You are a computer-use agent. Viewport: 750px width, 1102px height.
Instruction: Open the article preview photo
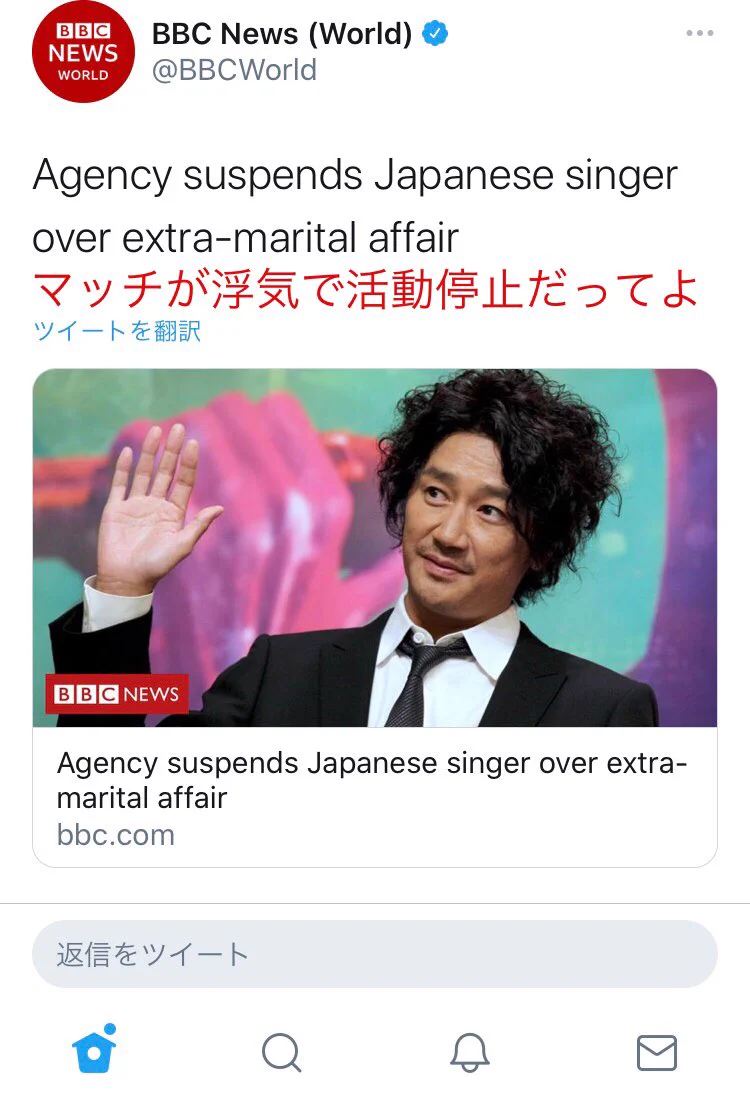pos(375,547)
